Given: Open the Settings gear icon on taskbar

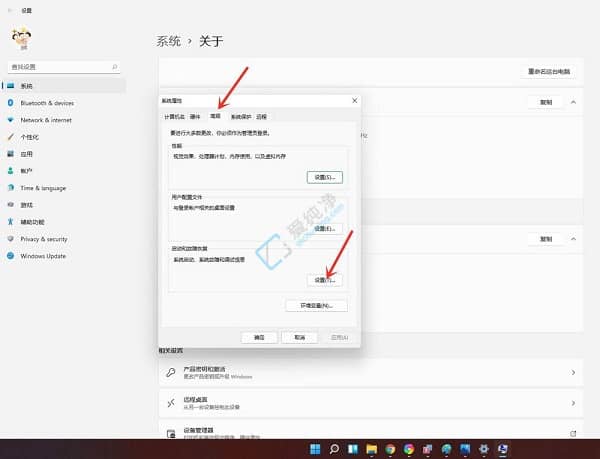Looking at the screenshot, I should [484, 449].
